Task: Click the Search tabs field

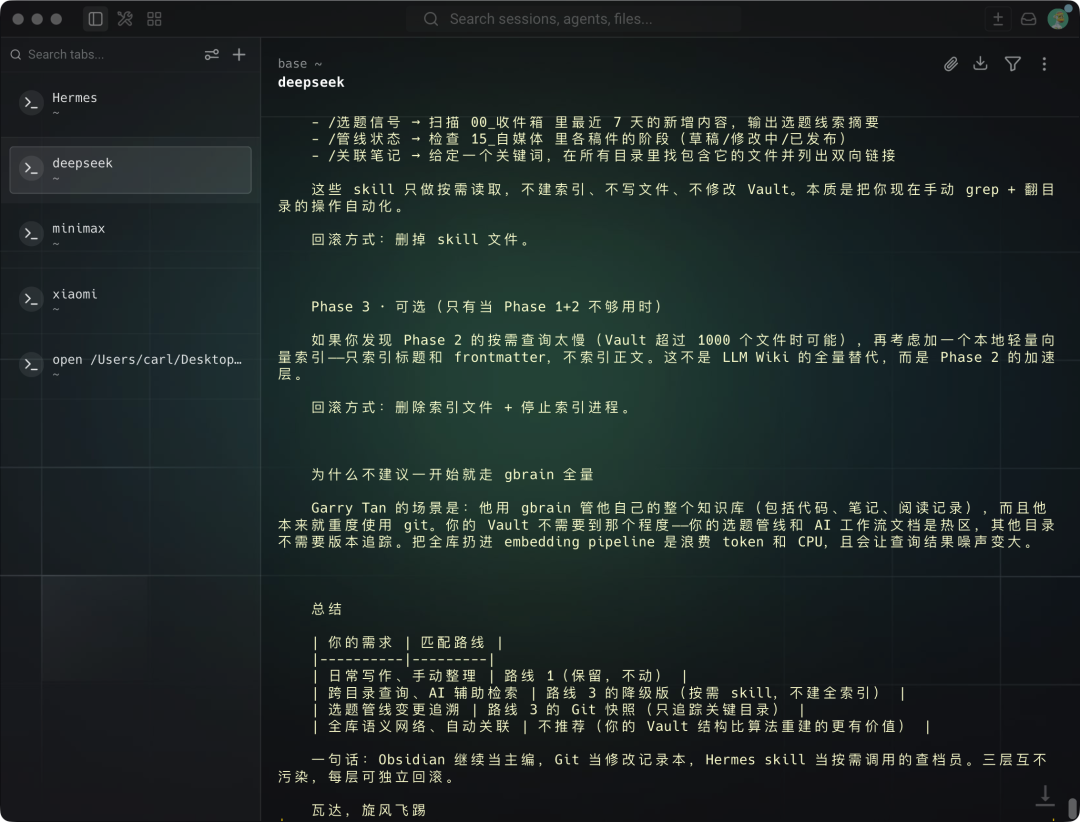Action: (103, 54)
